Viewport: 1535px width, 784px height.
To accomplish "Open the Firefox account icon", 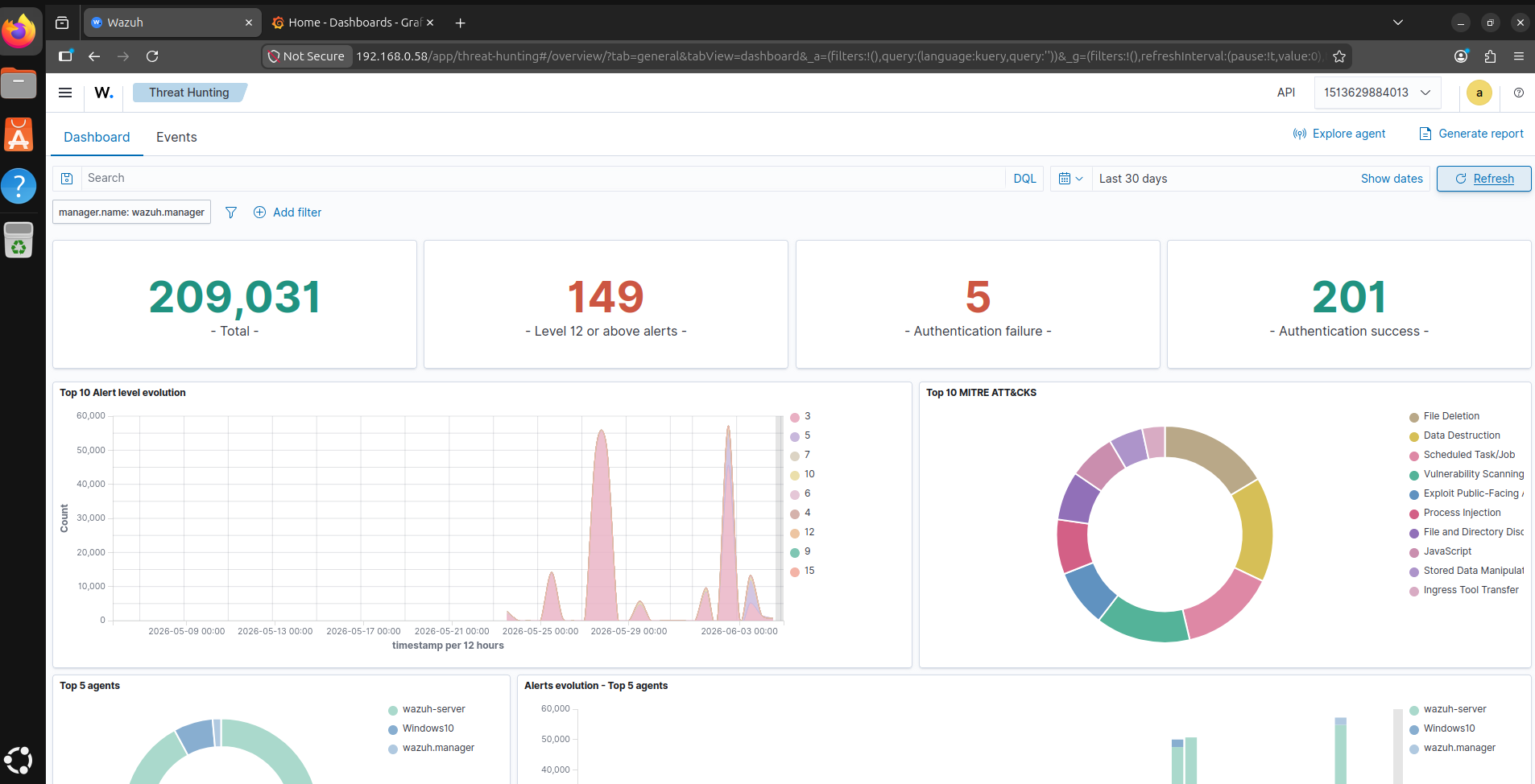I will (1461, 56).
